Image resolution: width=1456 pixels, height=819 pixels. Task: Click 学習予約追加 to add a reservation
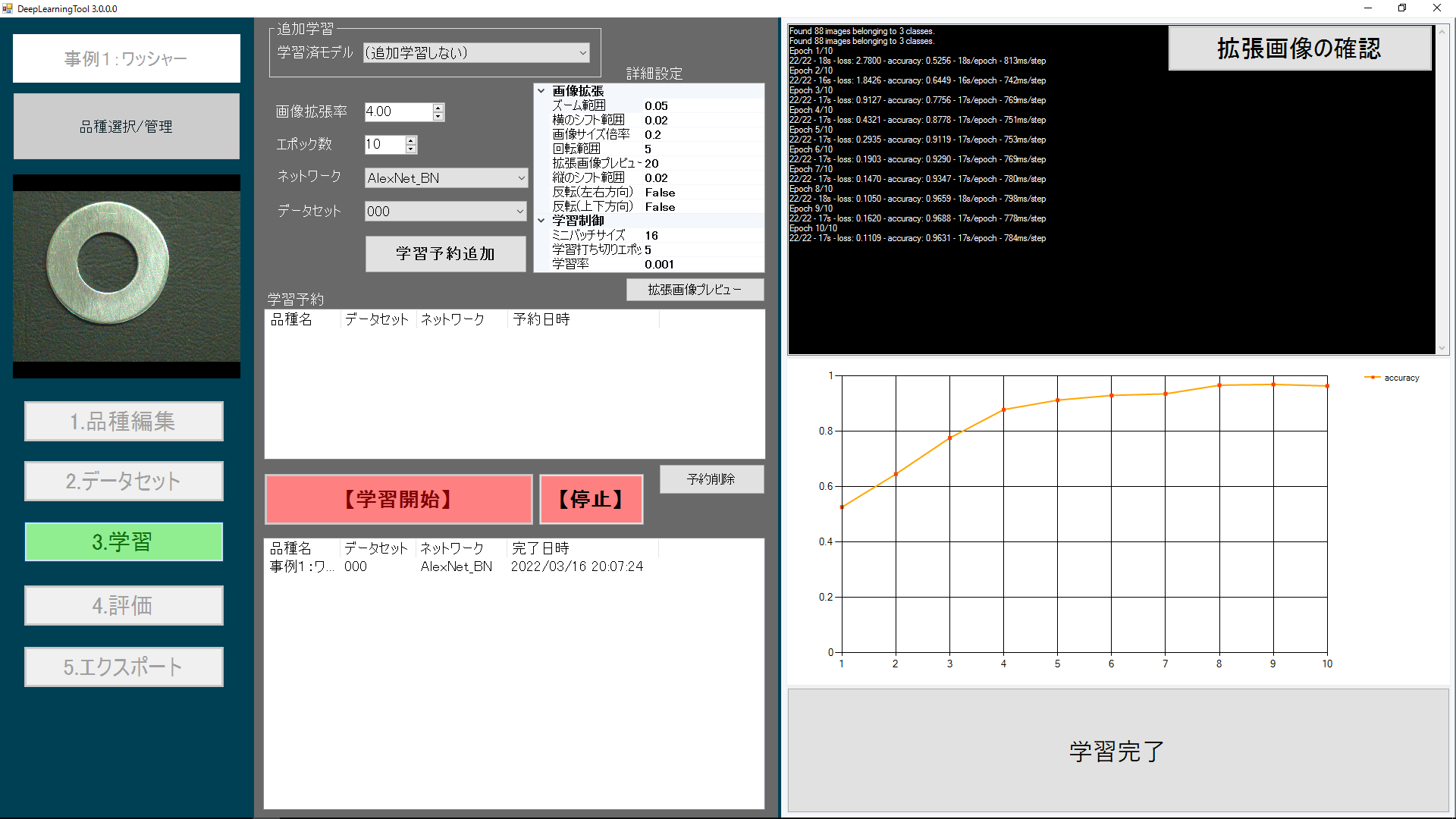(x=445, y=254)
